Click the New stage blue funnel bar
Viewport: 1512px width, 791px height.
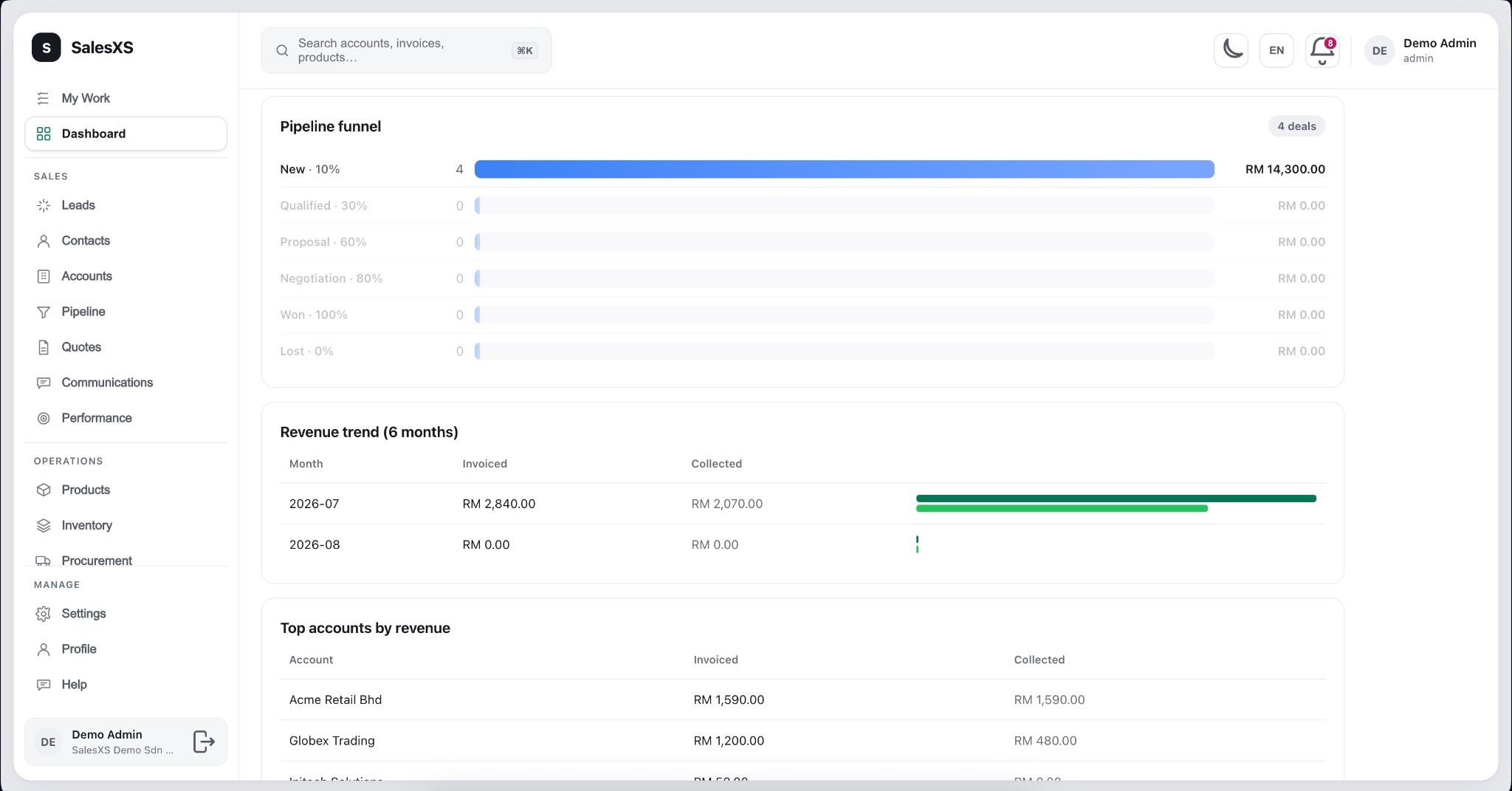(844, 169)
